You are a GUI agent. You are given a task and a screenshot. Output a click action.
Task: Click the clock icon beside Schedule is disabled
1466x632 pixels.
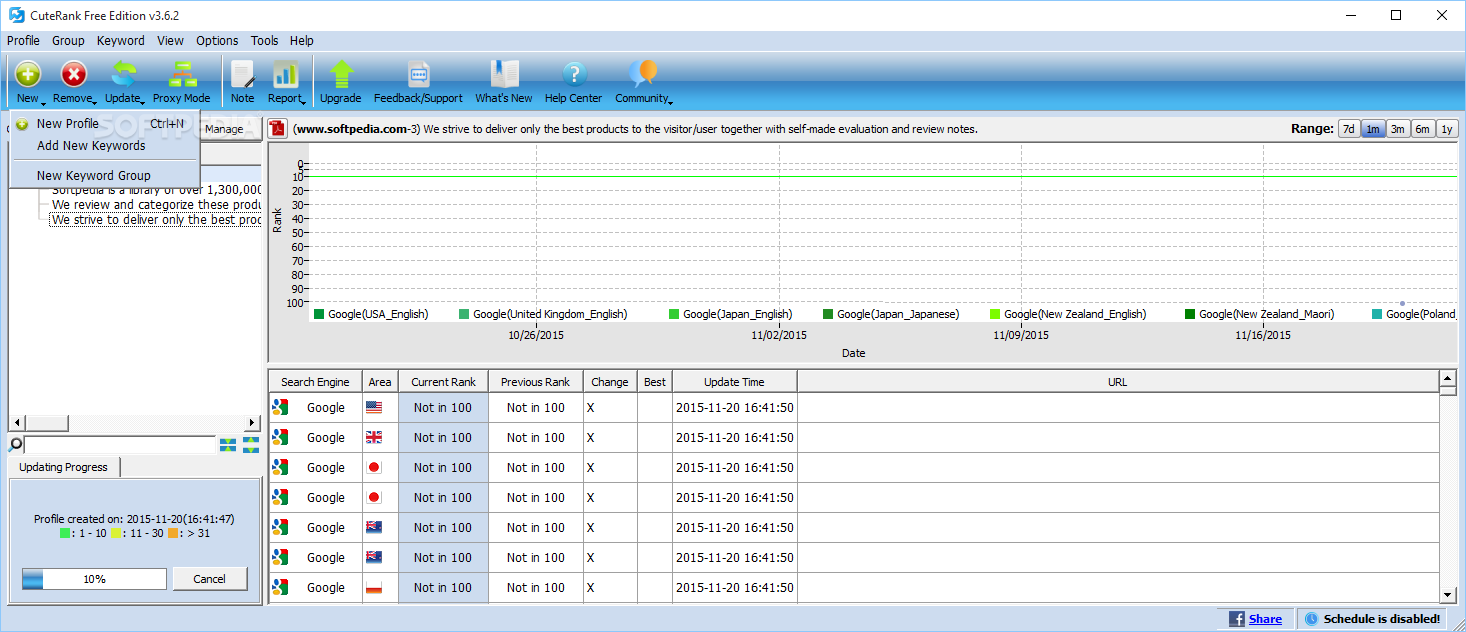pos(1312,619)
